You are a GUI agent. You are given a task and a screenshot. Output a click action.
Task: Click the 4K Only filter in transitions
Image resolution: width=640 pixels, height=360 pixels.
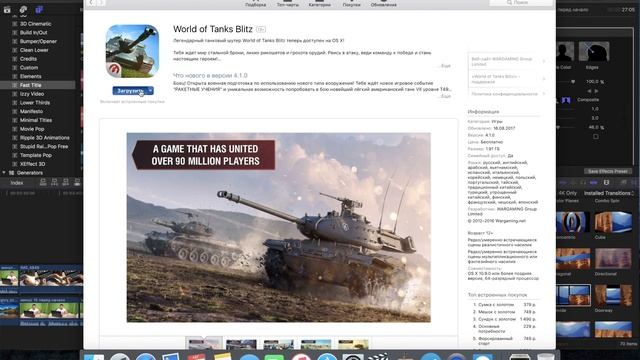click(568, 193)
